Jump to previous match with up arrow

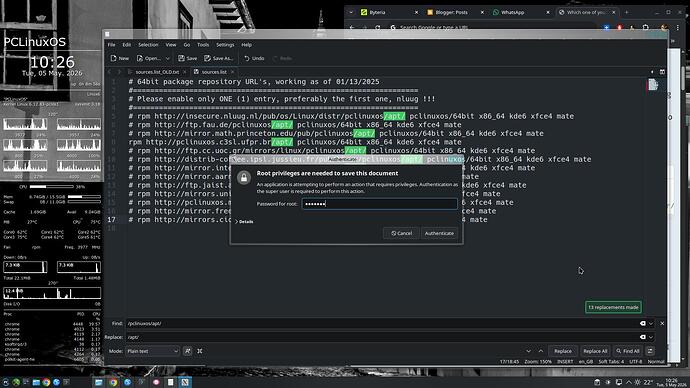[x=541, y=351]
